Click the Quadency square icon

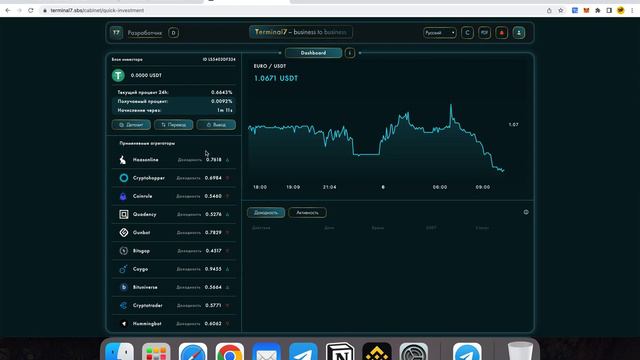pyautogui.click(x=124, y=214)
